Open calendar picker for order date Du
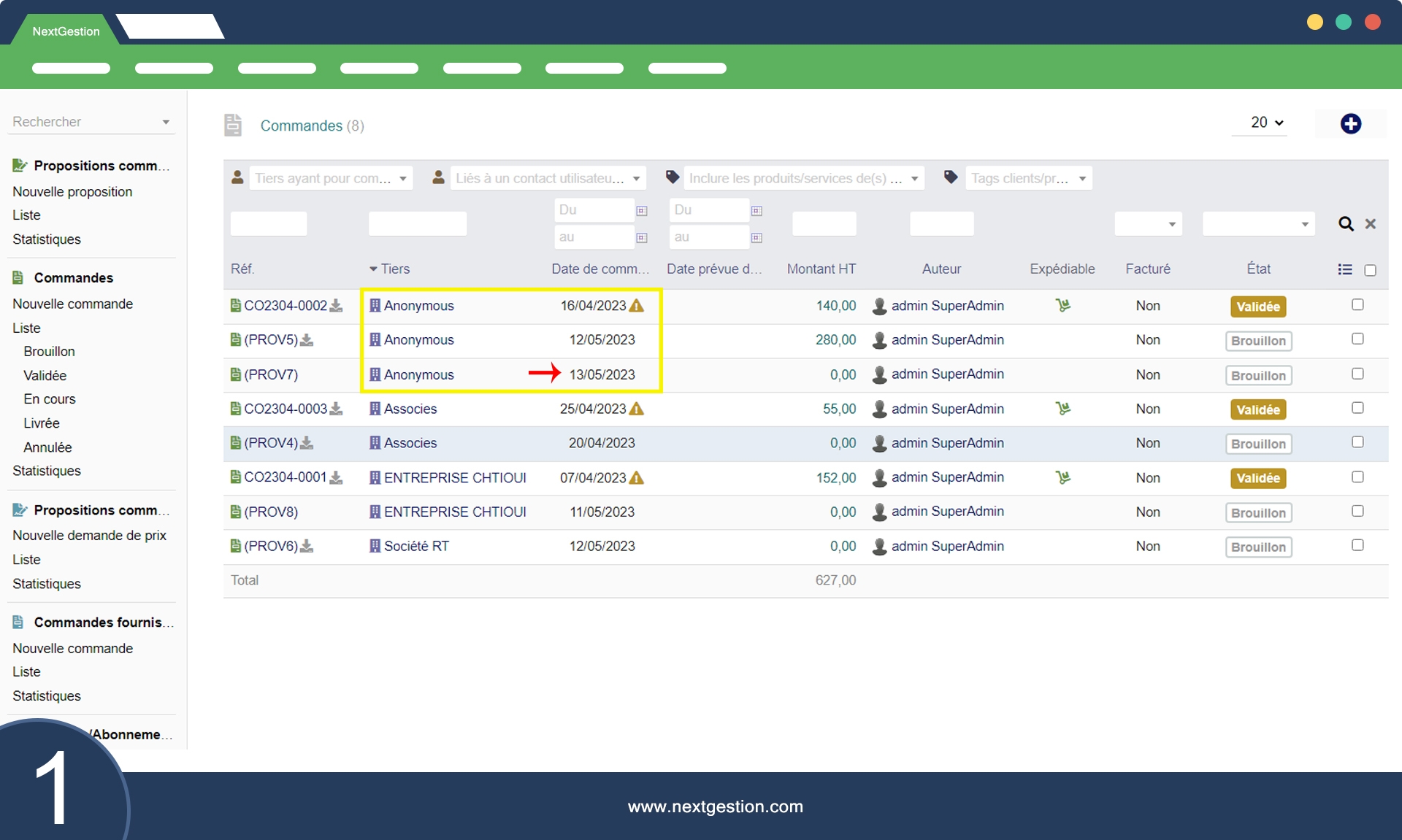The height and width of the screenshot is (840, 1402). 641,211
